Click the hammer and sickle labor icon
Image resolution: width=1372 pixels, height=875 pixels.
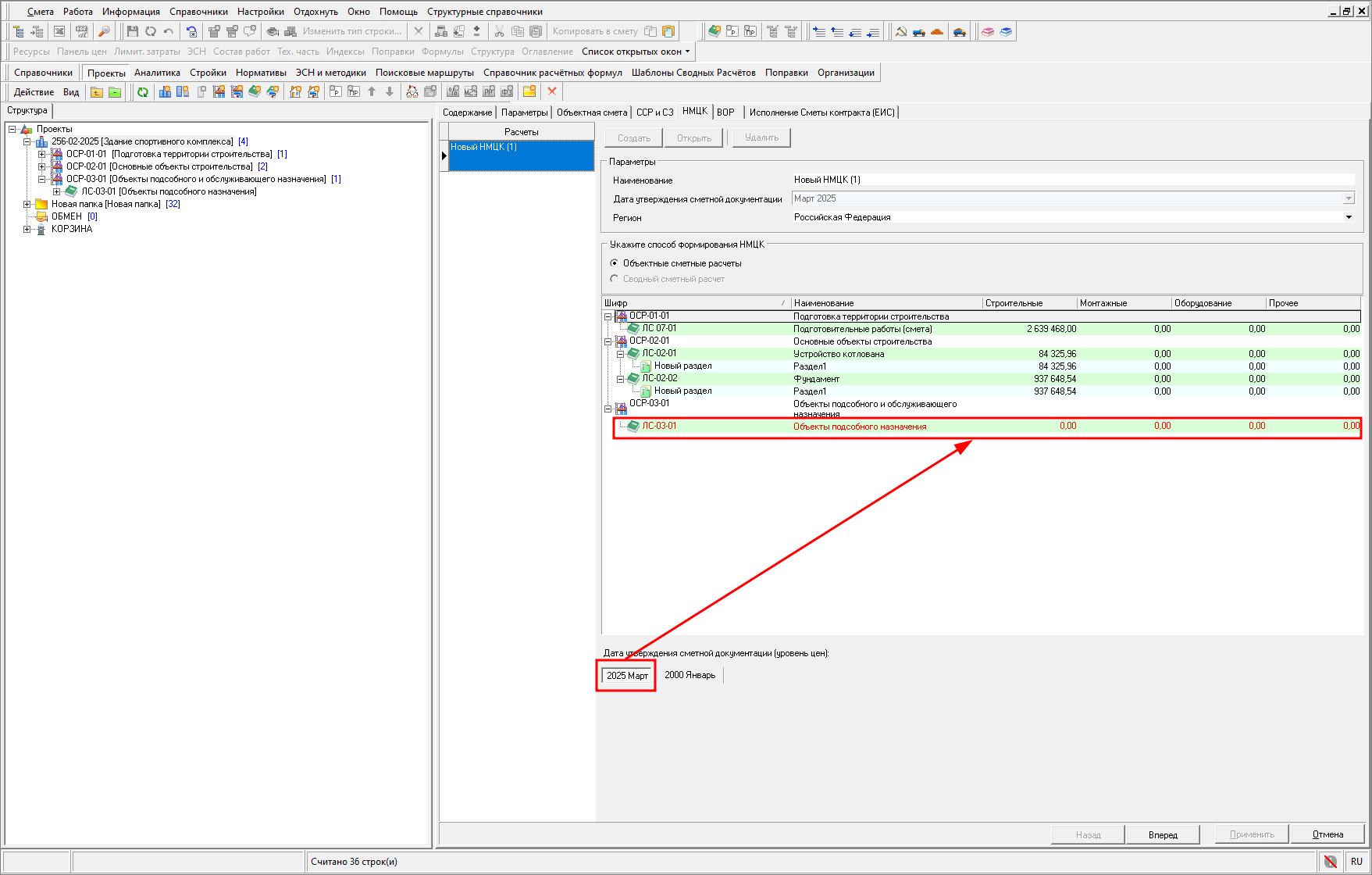point(901,31)
